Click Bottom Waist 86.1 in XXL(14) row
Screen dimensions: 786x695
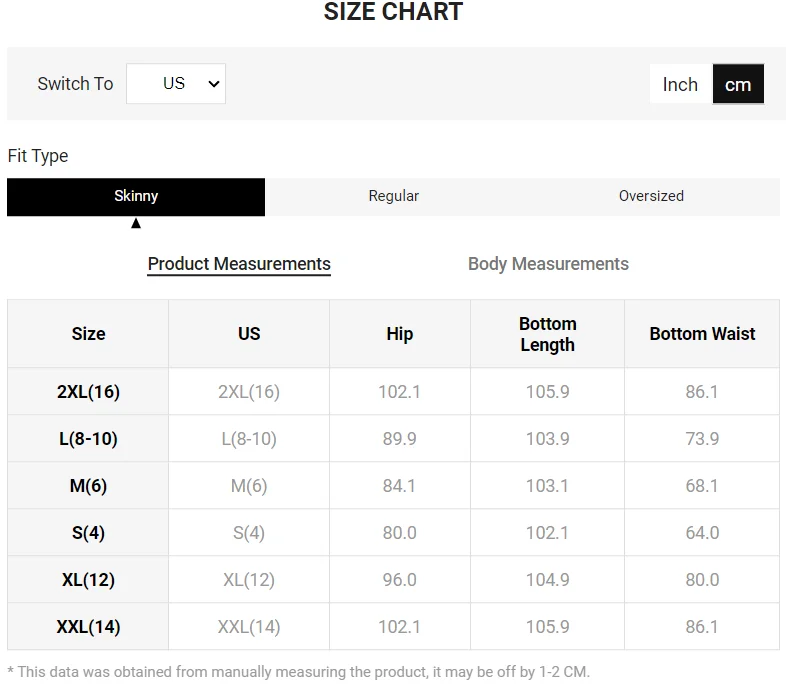(x=702, y=627)
